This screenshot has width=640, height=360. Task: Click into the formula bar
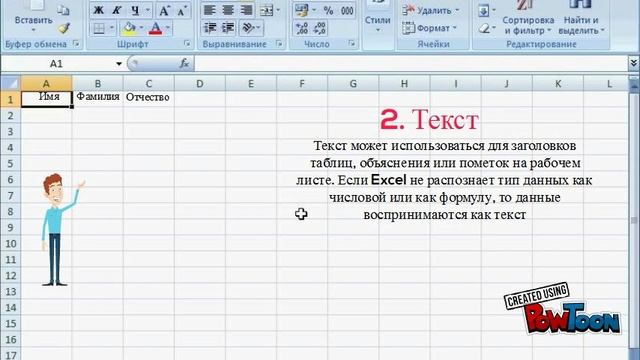[x=411, y=64]
